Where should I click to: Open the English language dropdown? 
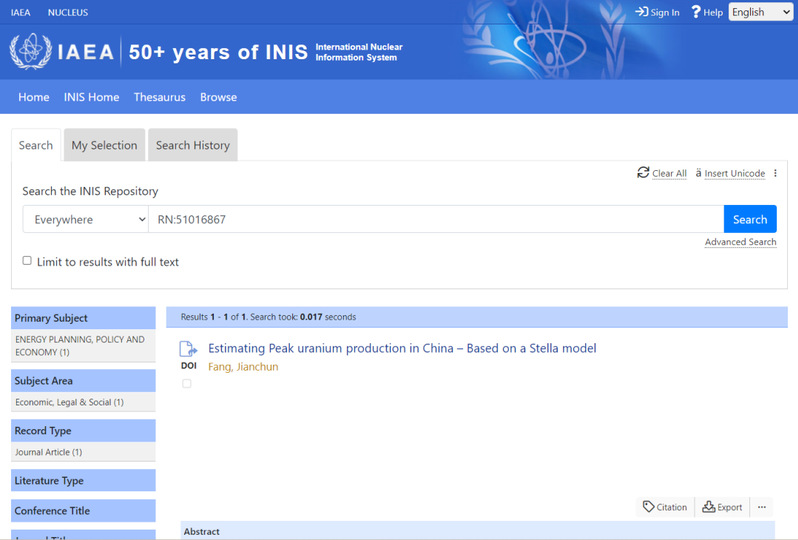coord(760,12)
